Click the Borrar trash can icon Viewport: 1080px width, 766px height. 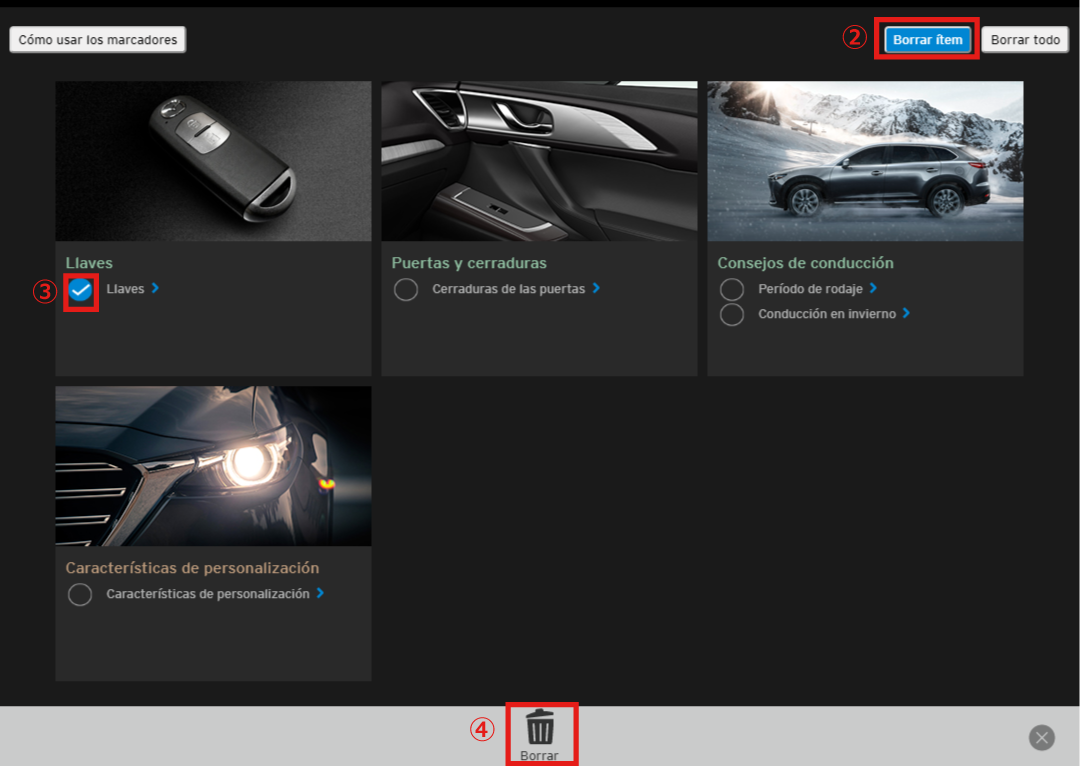click(x=540, y=727)
